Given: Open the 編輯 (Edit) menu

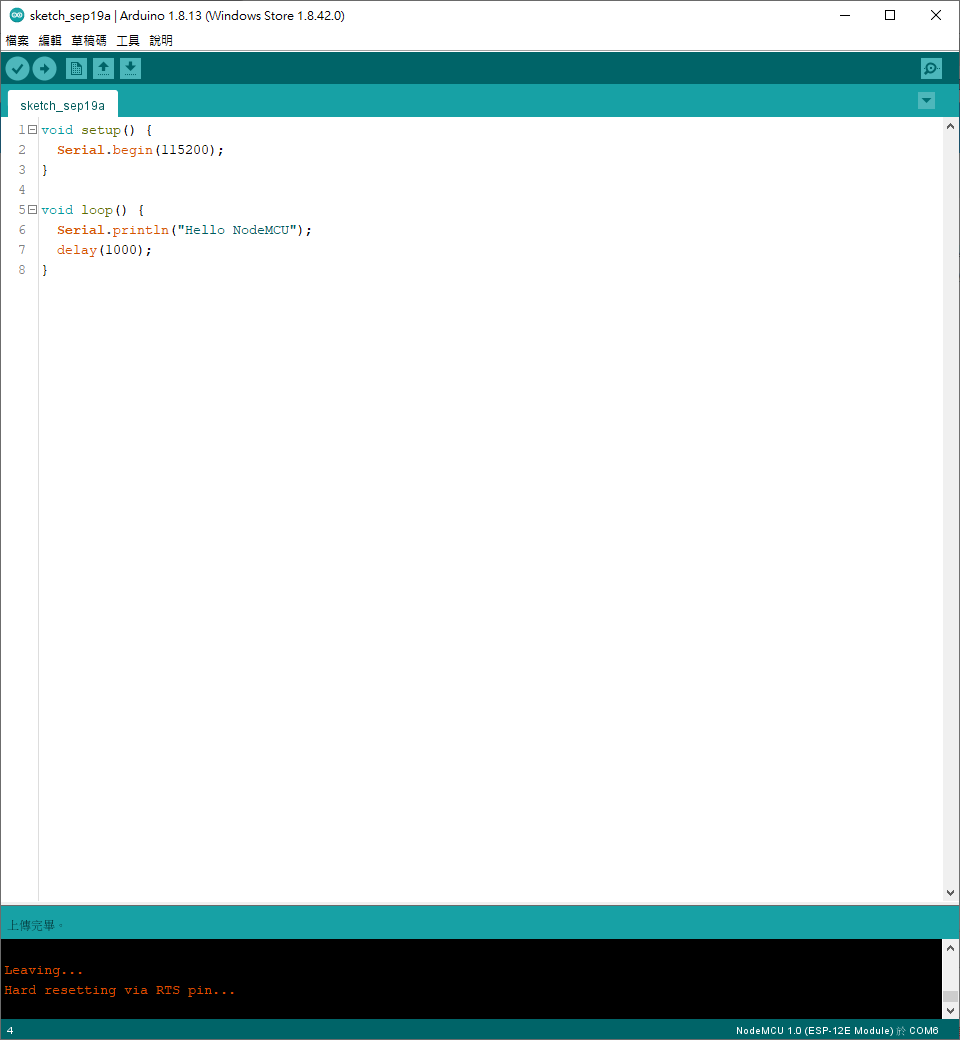Looking at the screenshot, I should pyautogui.click(x=50, y=40).
